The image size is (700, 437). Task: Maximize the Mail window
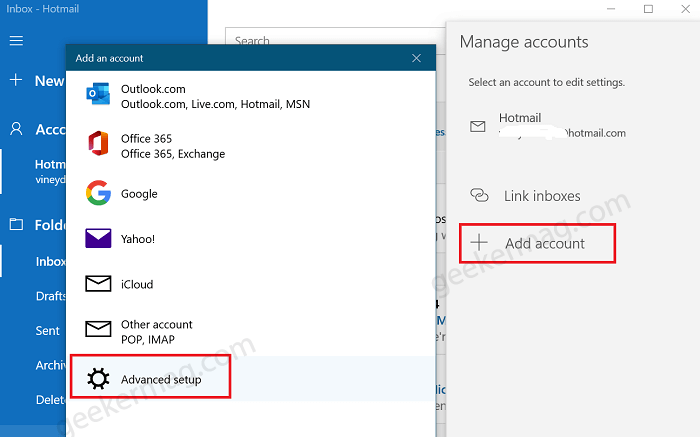pos(648,9)
